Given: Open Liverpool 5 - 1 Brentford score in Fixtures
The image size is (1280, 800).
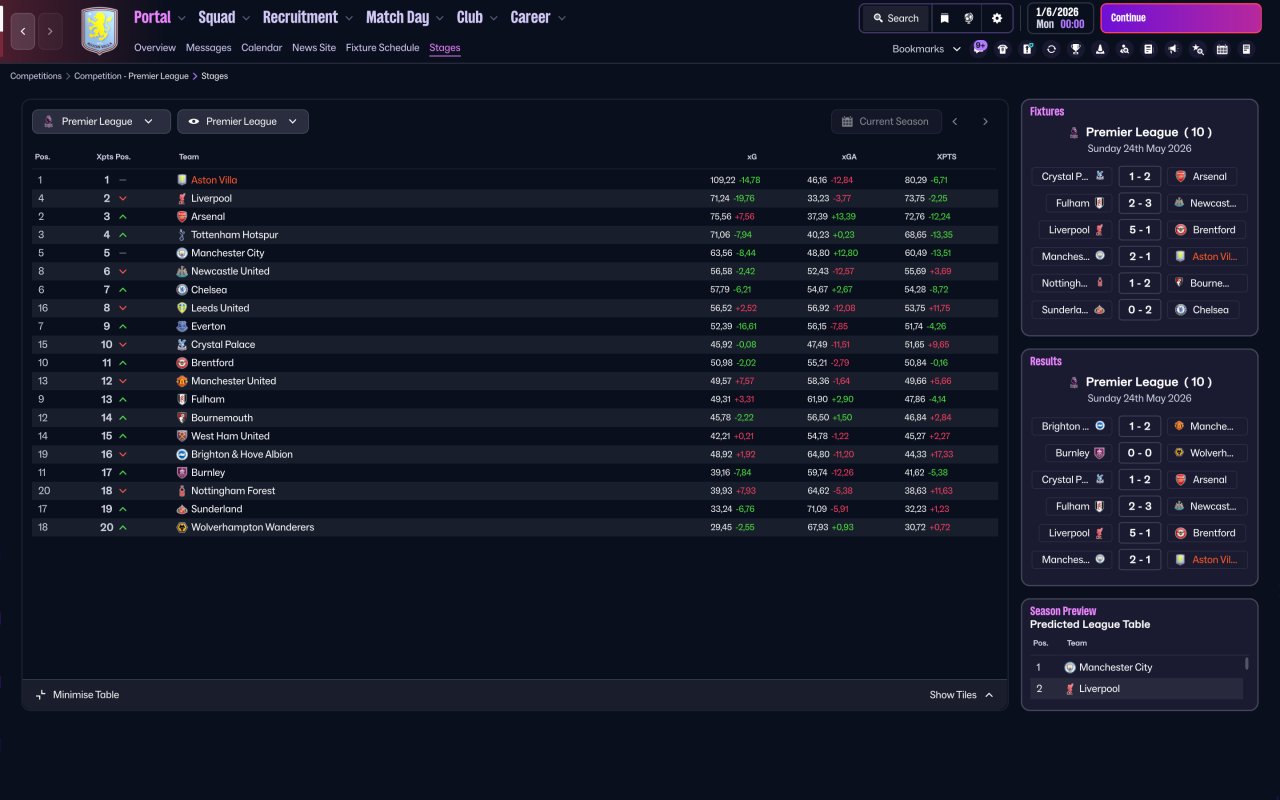Looking at the screenshot, I should (x=1139, y=230).
